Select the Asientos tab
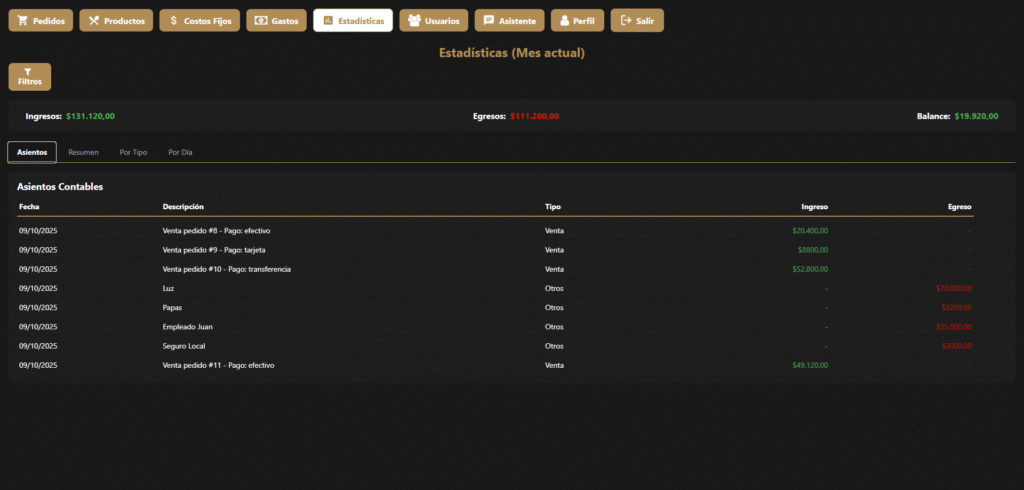This screenshot has width=1024, height=490. pos(32,152)
